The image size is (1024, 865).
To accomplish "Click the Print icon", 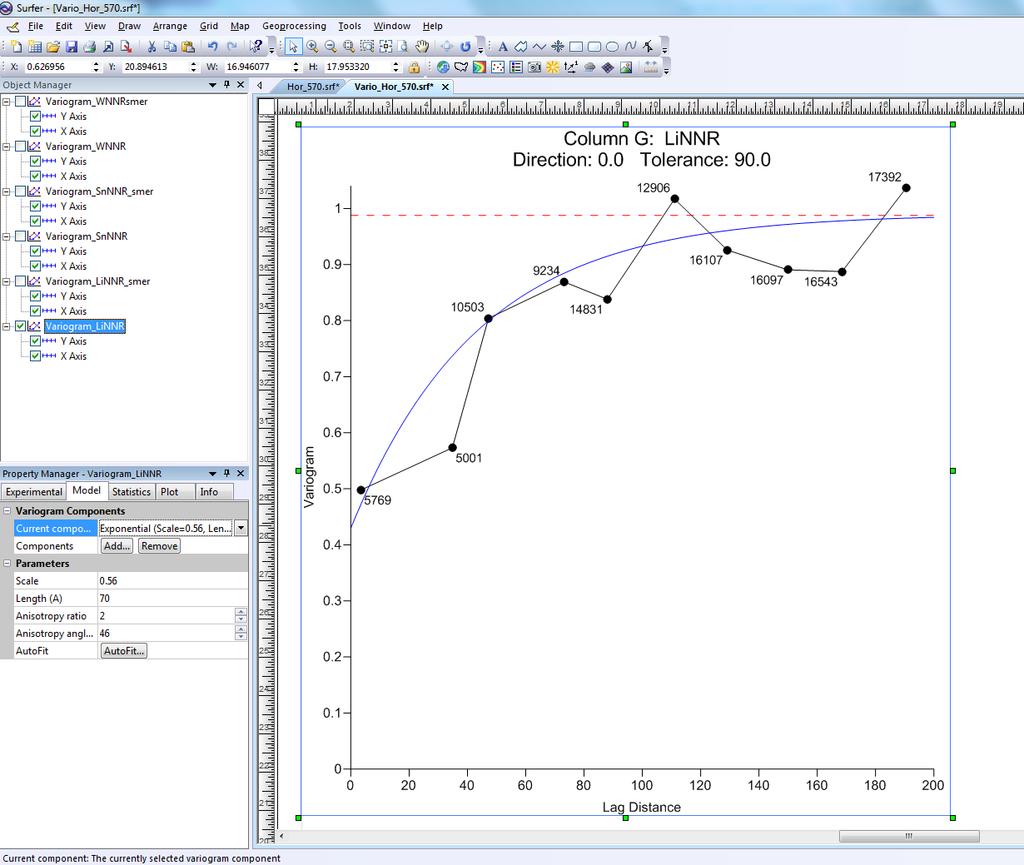I will [89, 46].
